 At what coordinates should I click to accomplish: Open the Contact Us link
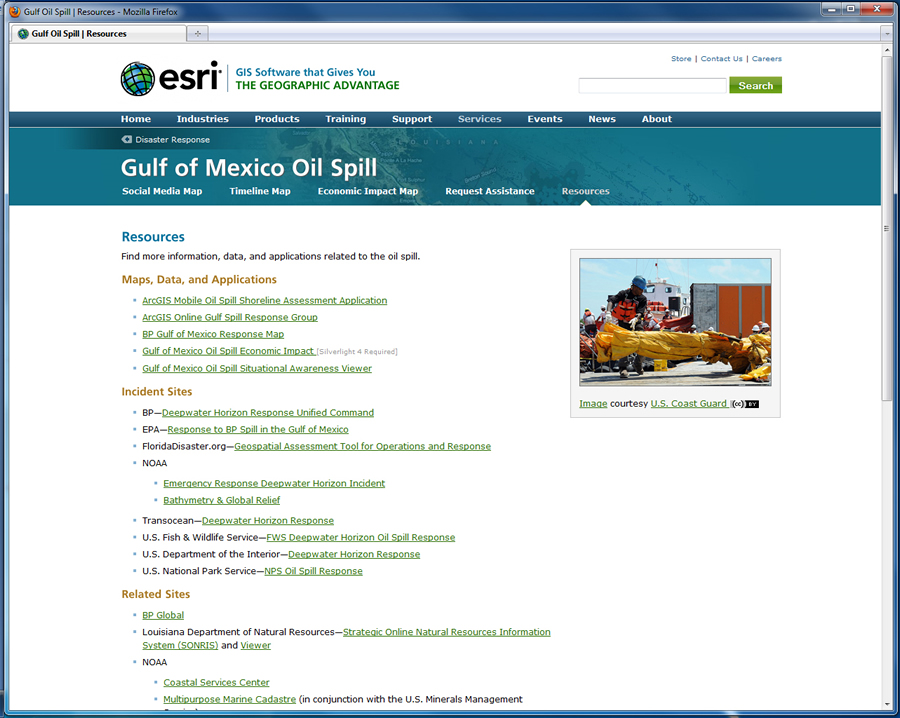(x=721, y=59)
